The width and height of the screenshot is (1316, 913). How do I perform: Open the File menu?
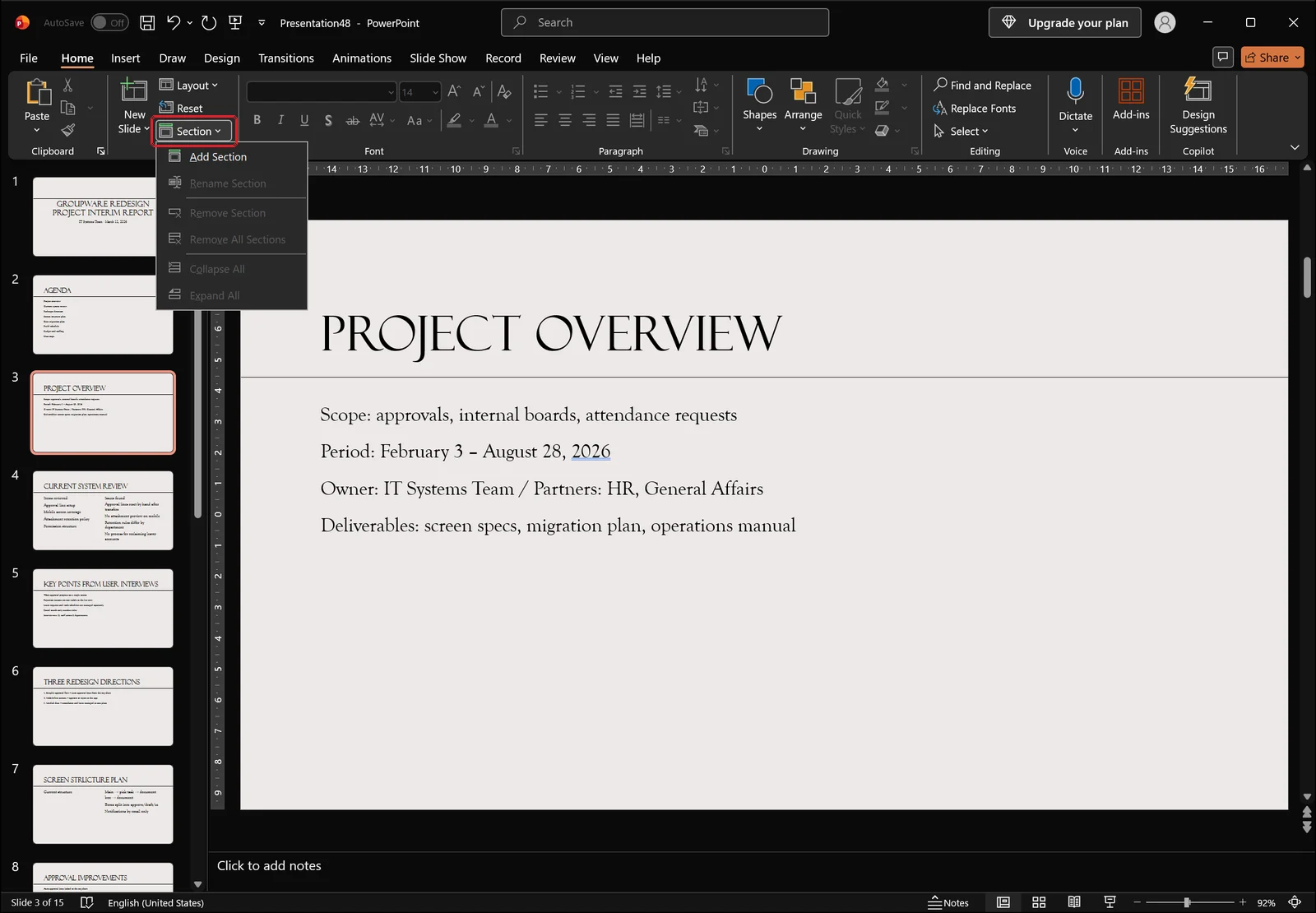point(29,58)
